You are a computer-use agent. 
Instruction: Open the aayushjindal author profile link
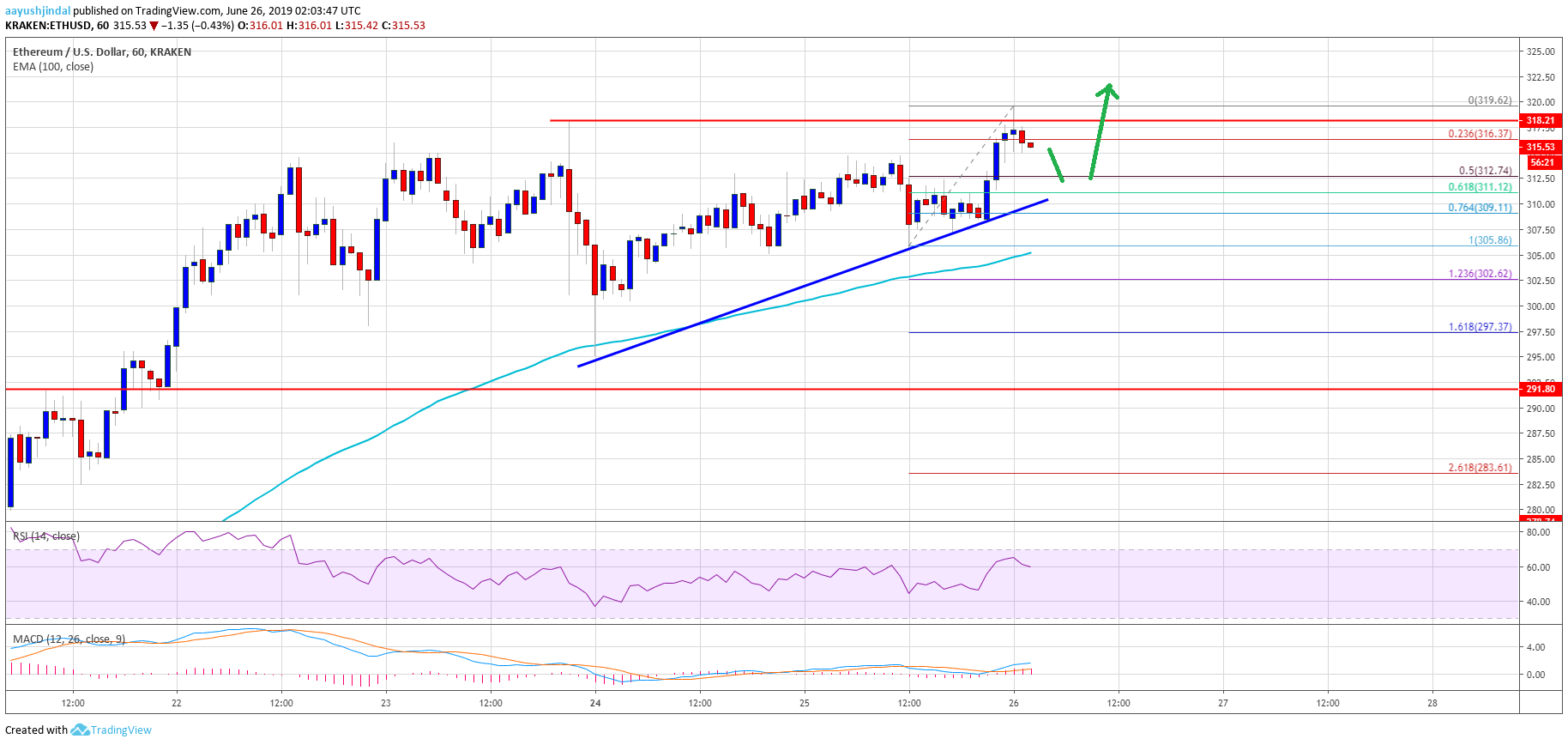(38, 11)
